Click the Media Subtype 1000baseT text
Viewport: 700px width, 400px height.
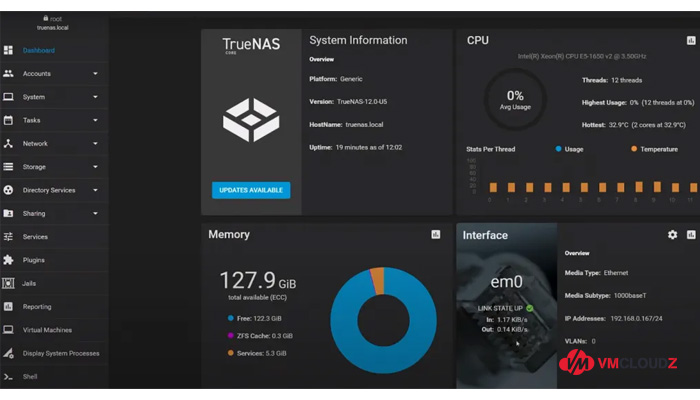pyautogui.click(x=605, y=296)
